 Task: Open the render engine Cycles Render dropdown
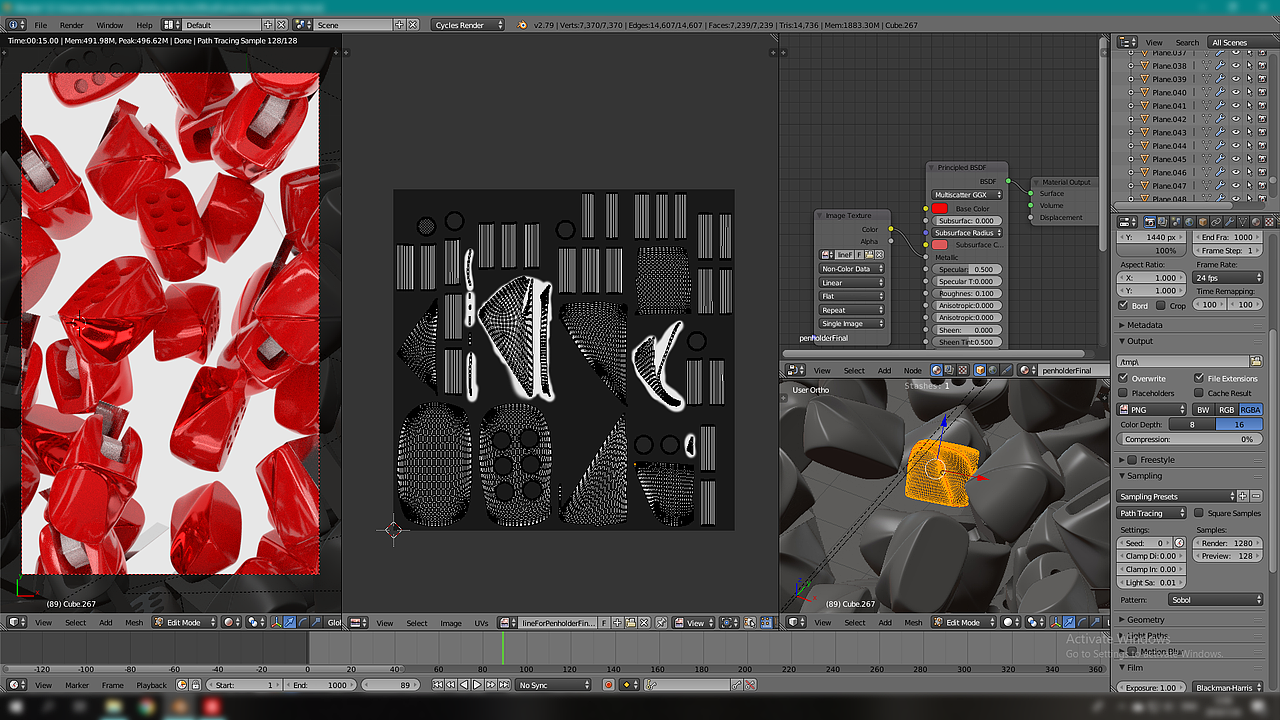tap(468, 24)
